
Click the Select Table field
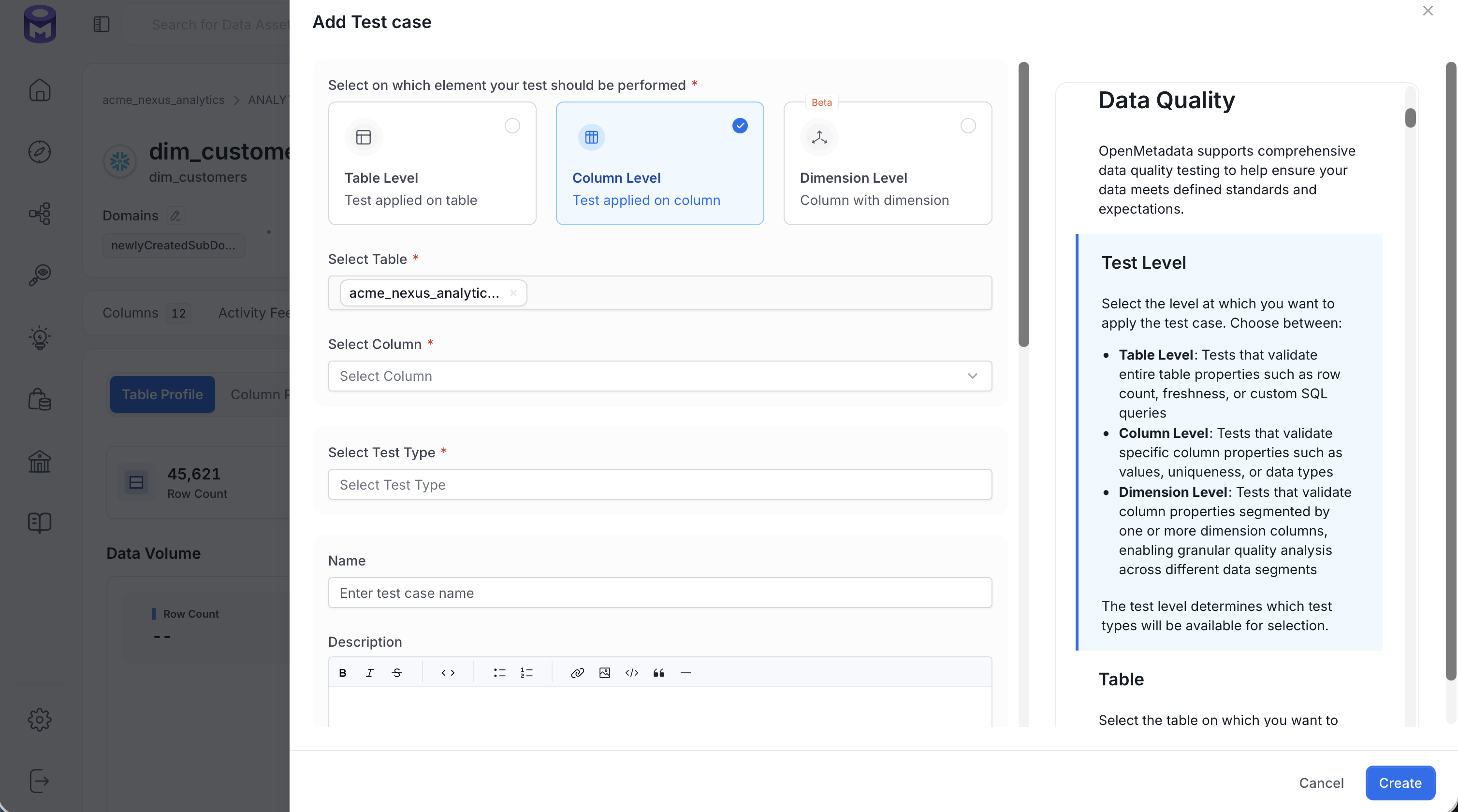[660, 293]
